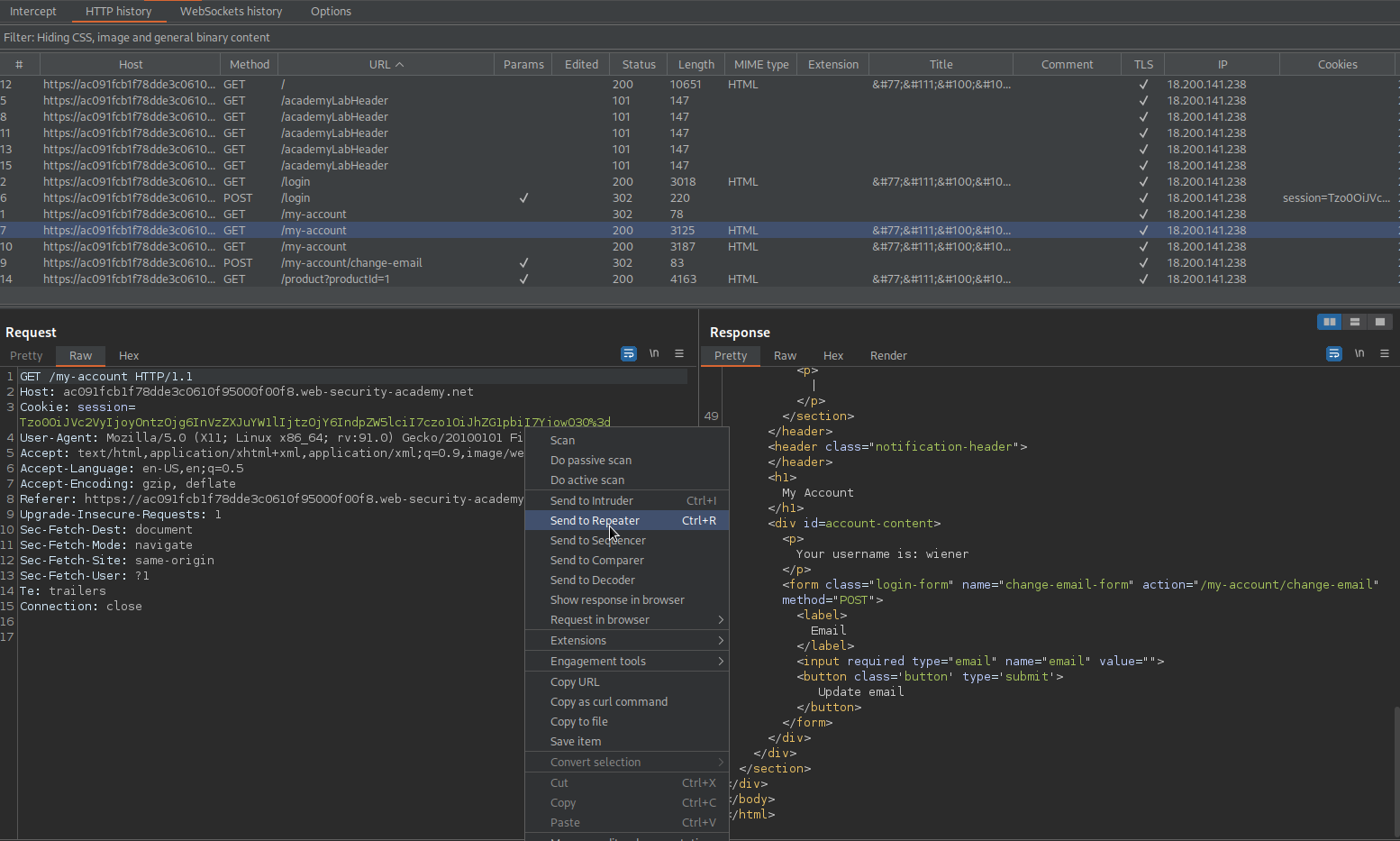Click the Request header title
The height and width of the screenshot is (841, 1400).
click(x=31, y=333)
